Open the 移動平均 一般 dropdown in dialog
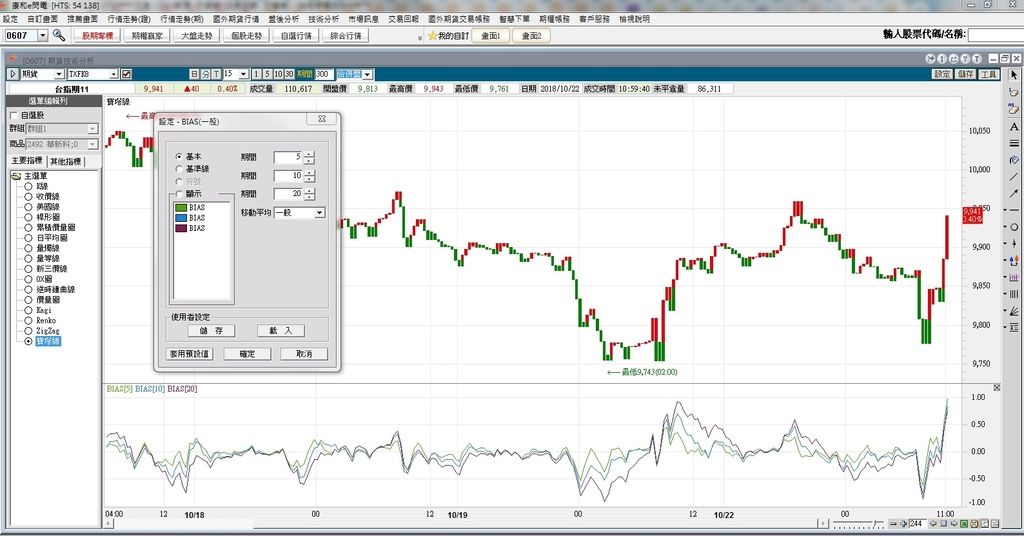 click(319, 213)
